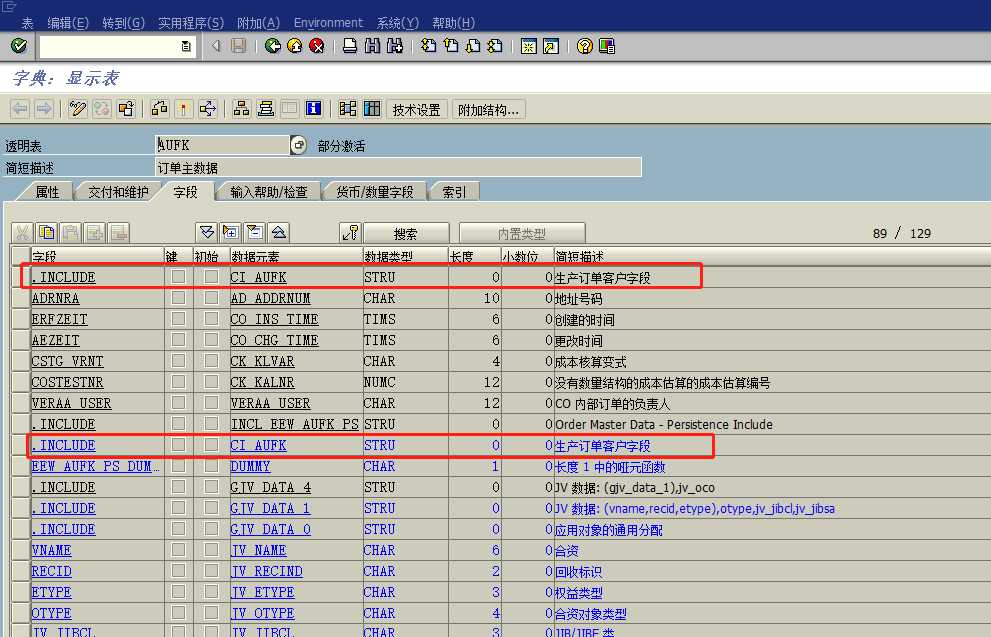Toggle Initial checkbox for RECID row
This screenshot has width=991, height=637.
pyautogui.click(x=211, y=571)
